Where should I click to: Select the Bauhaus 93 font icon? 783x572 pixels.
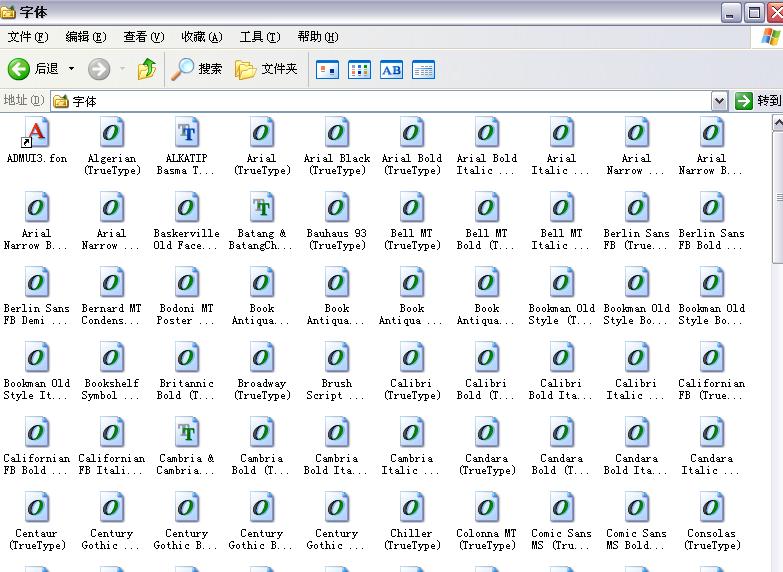337,208
